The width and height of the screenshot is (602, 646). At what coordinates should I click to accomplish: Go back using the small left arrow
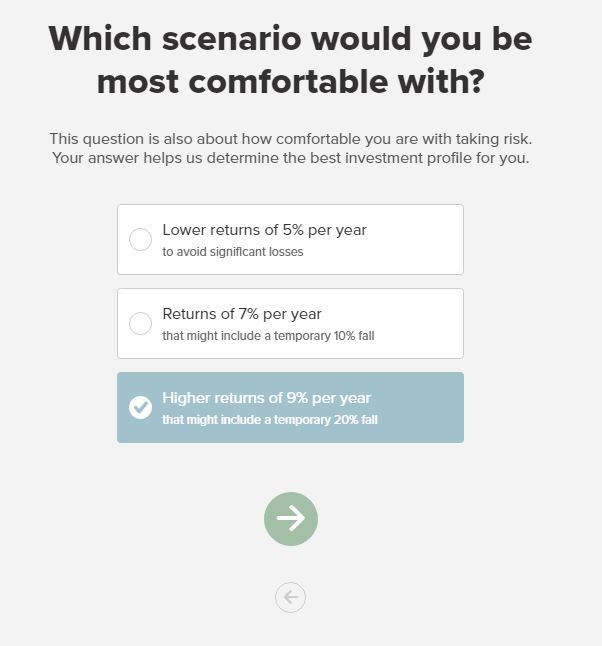(x=290, y=597)
